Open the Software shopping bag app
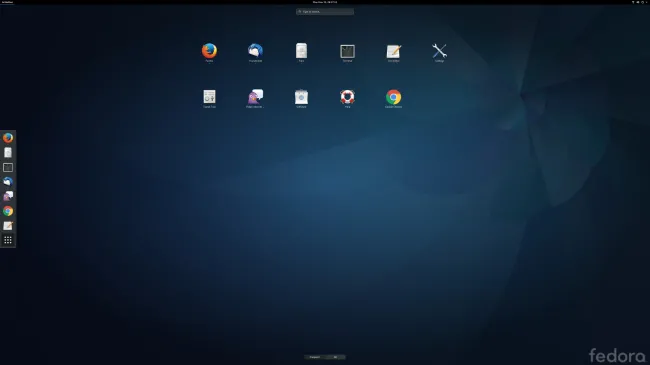This screenshot has width=650, height=365. [x=301, y=97]
